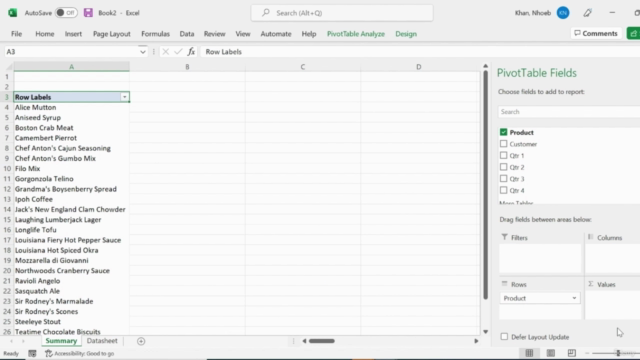Click the search magnifier icon
Screen dimensions: 640x360
pyautogui.click(x=266, y=13)
